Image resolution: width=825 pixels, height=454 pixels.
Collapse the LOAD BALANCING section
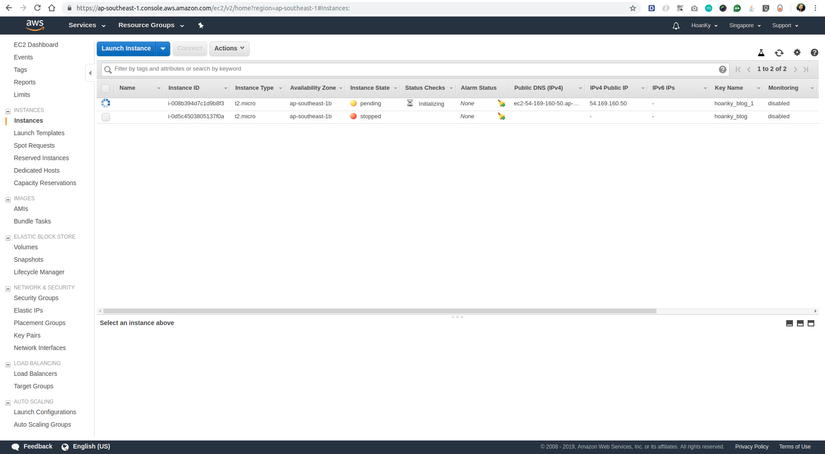click(8, 365)
